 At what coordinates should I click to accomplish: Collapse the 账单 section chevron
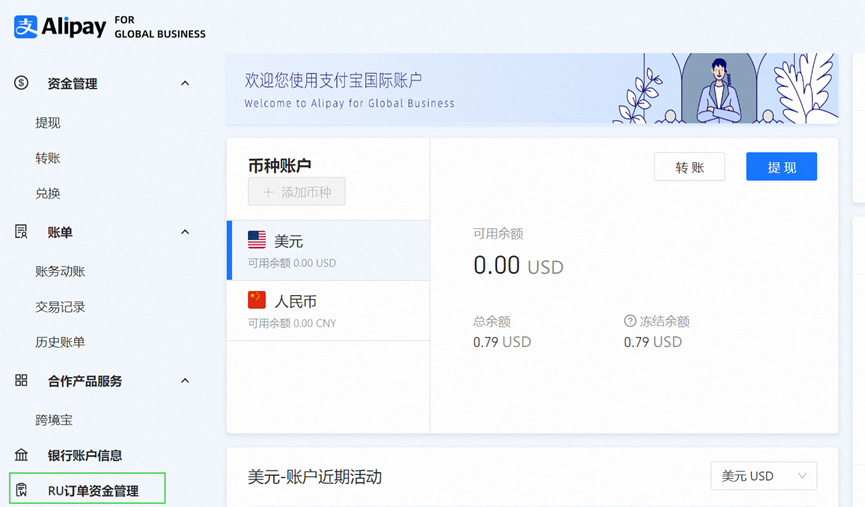tap(185, 232)
